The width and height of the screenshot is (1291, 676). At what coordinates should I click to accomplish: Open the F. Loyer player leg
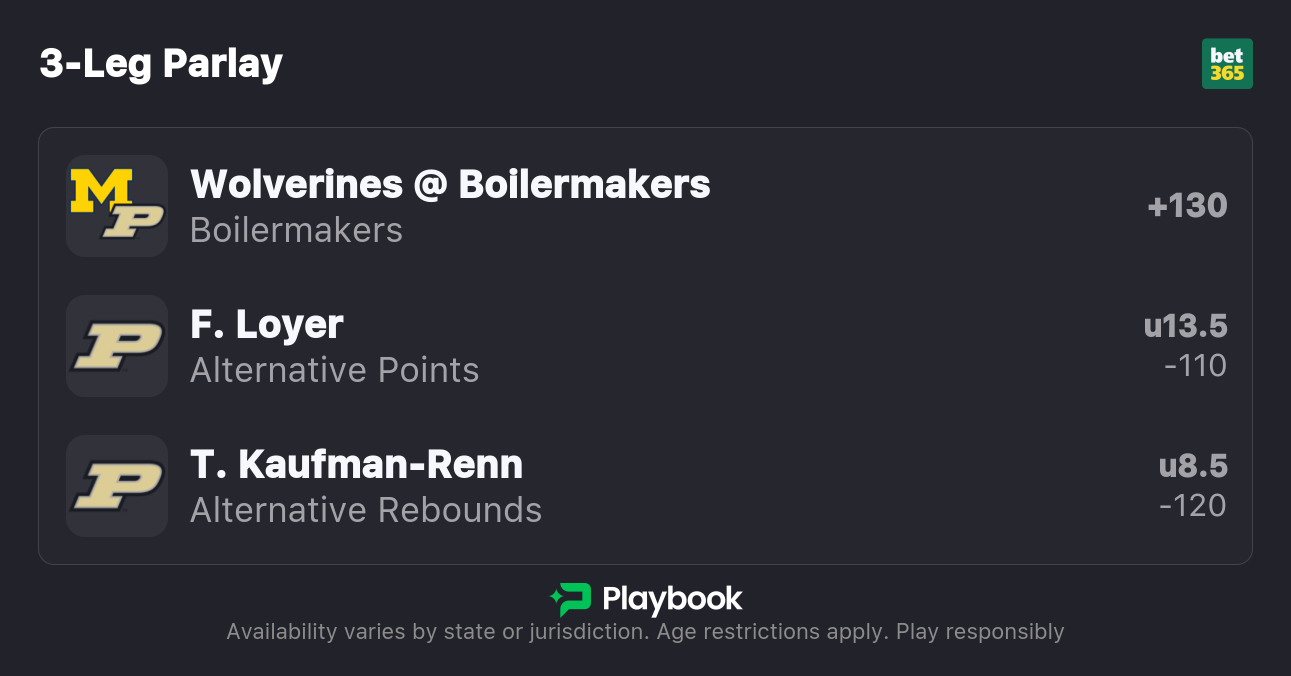[267, 324]
